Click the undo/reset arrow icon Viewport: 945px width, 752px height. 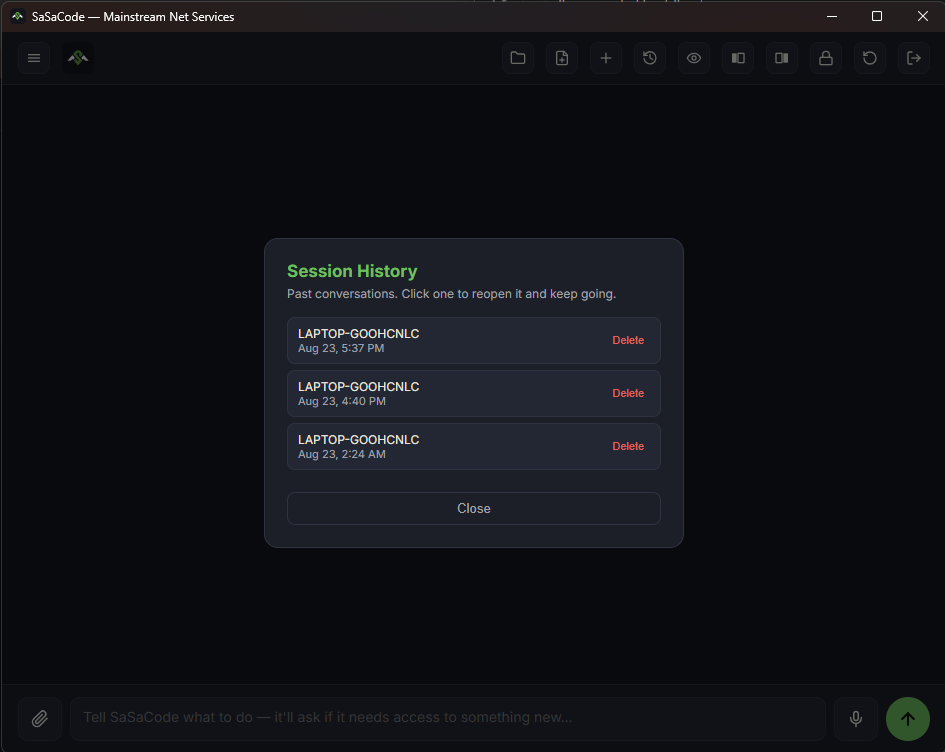(870, 58)
